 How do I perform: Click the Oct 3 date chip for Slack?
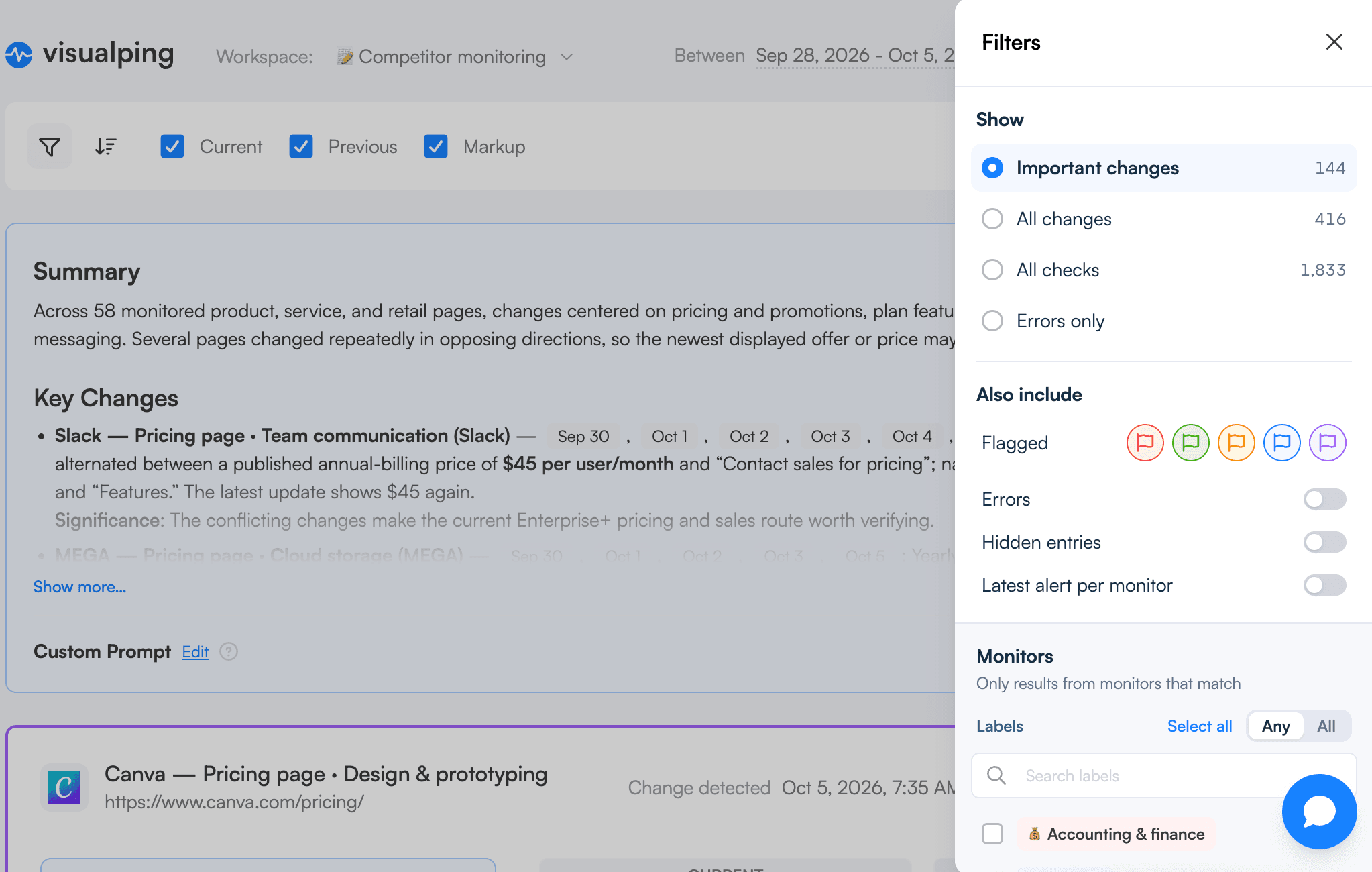[830, 436]
